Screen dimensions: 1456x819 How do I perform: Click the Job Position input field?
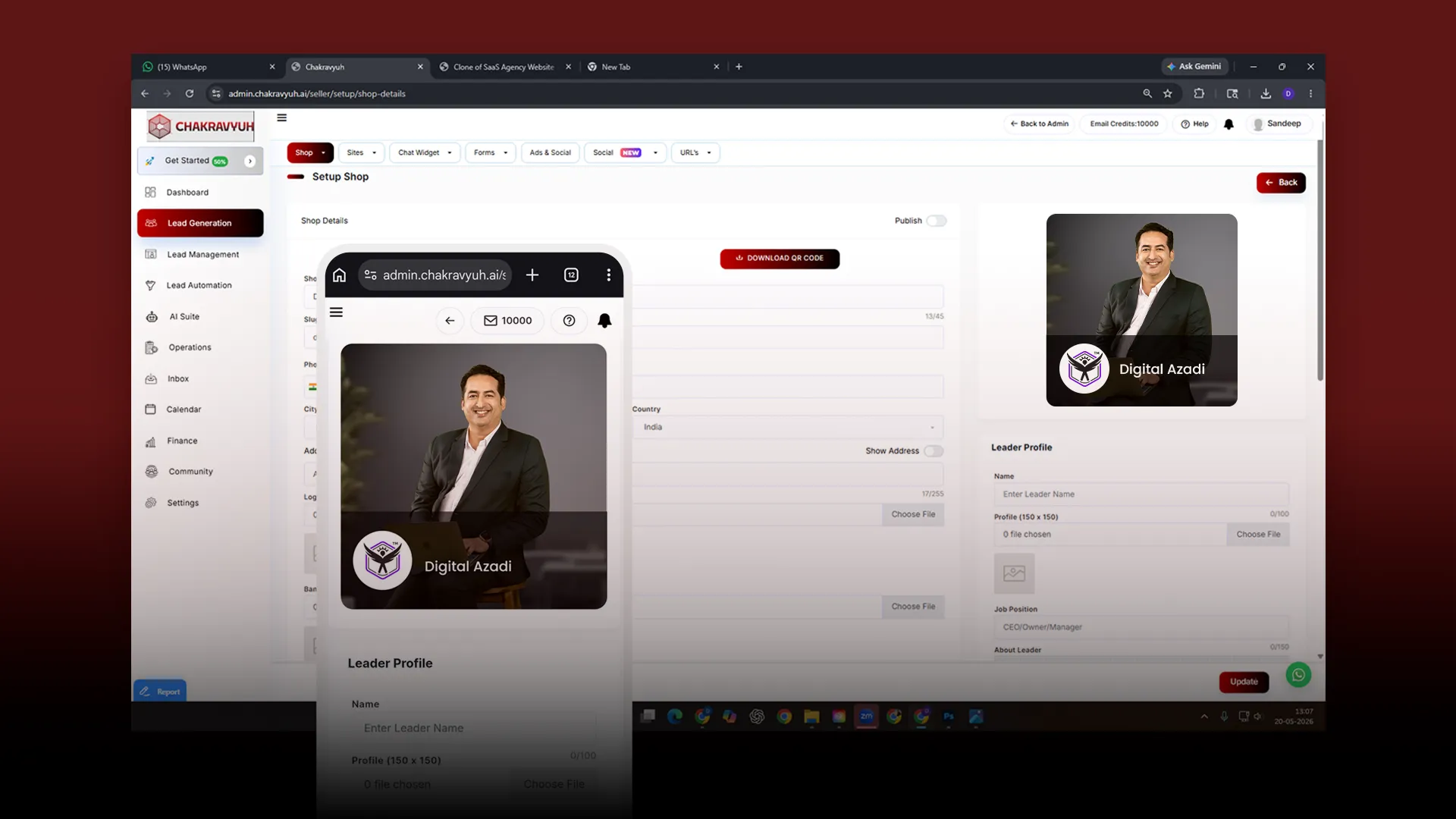(x=1141, y=628)
